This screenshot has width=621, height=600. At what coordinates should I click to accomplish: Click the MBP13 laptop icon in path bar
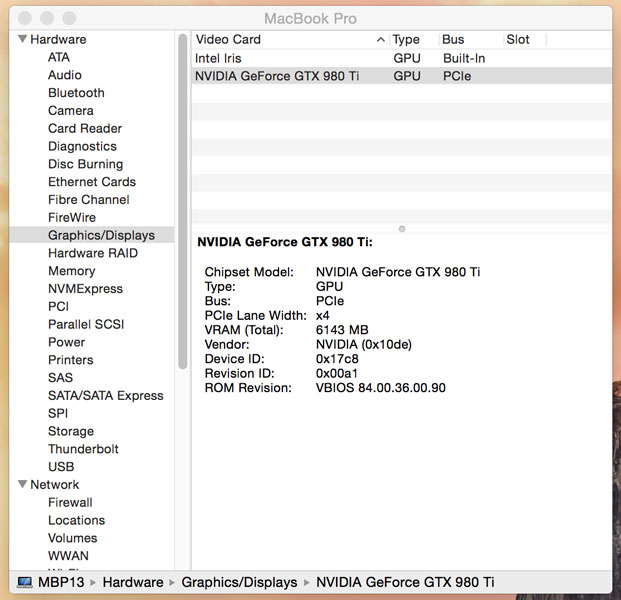[25, 582]
